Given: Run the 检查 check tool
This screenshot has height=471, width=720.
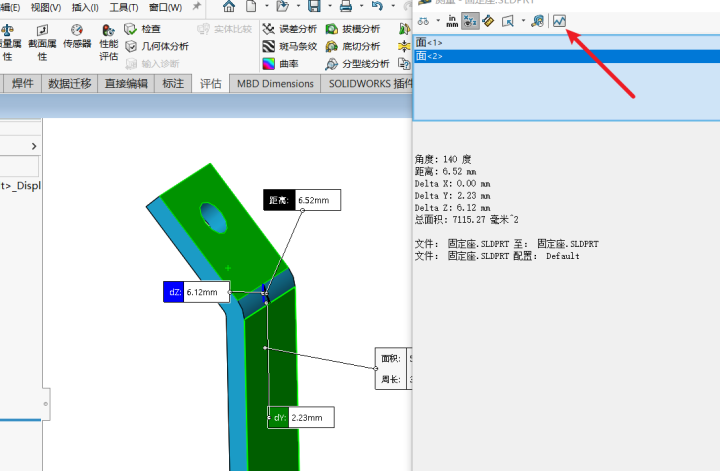Looking at the screenshot, I should (142, 29).
